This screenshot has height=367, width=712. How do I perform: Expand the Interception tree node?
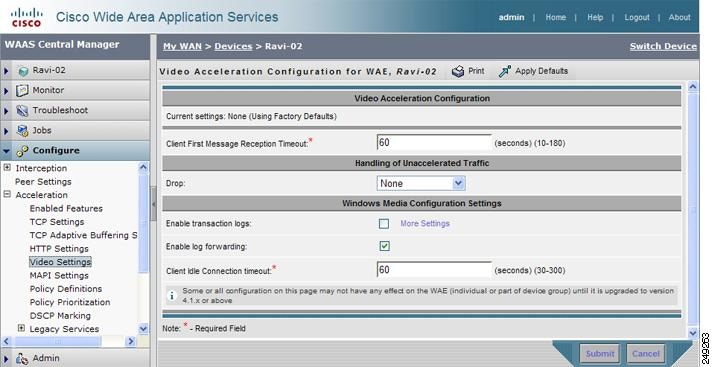pyautogui.click(x=7, y=168)
